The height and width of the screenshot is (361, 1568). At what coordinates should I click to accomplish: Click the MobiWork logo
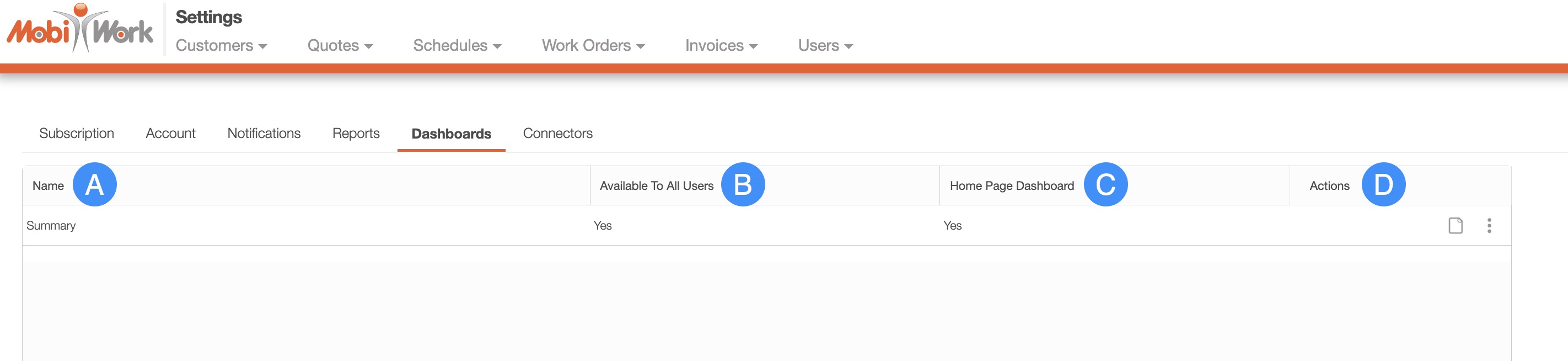(80, 29)
